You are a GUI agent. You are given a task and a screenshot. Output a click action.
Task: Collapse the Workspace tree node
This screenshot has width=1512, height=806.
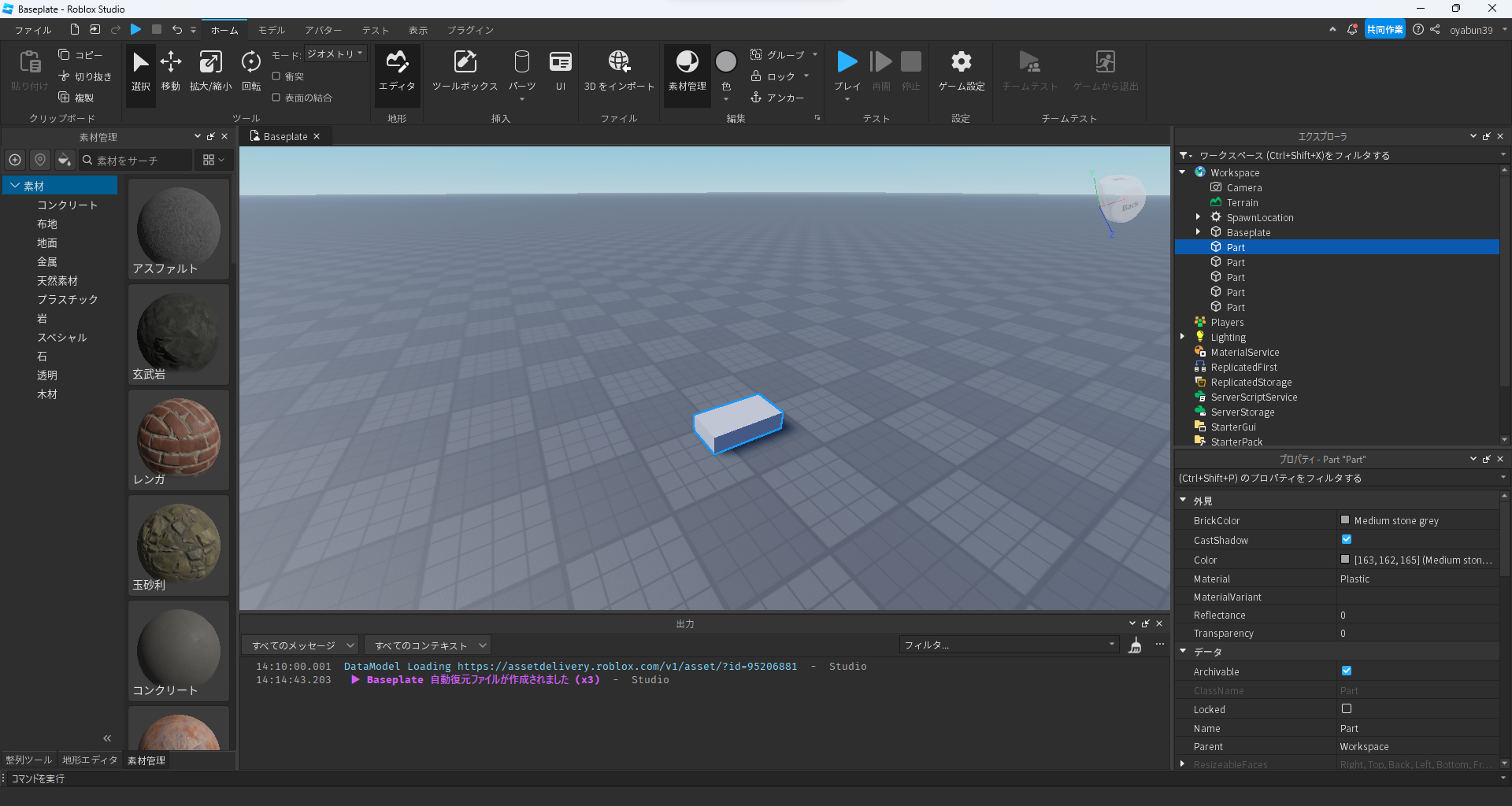1183,172
